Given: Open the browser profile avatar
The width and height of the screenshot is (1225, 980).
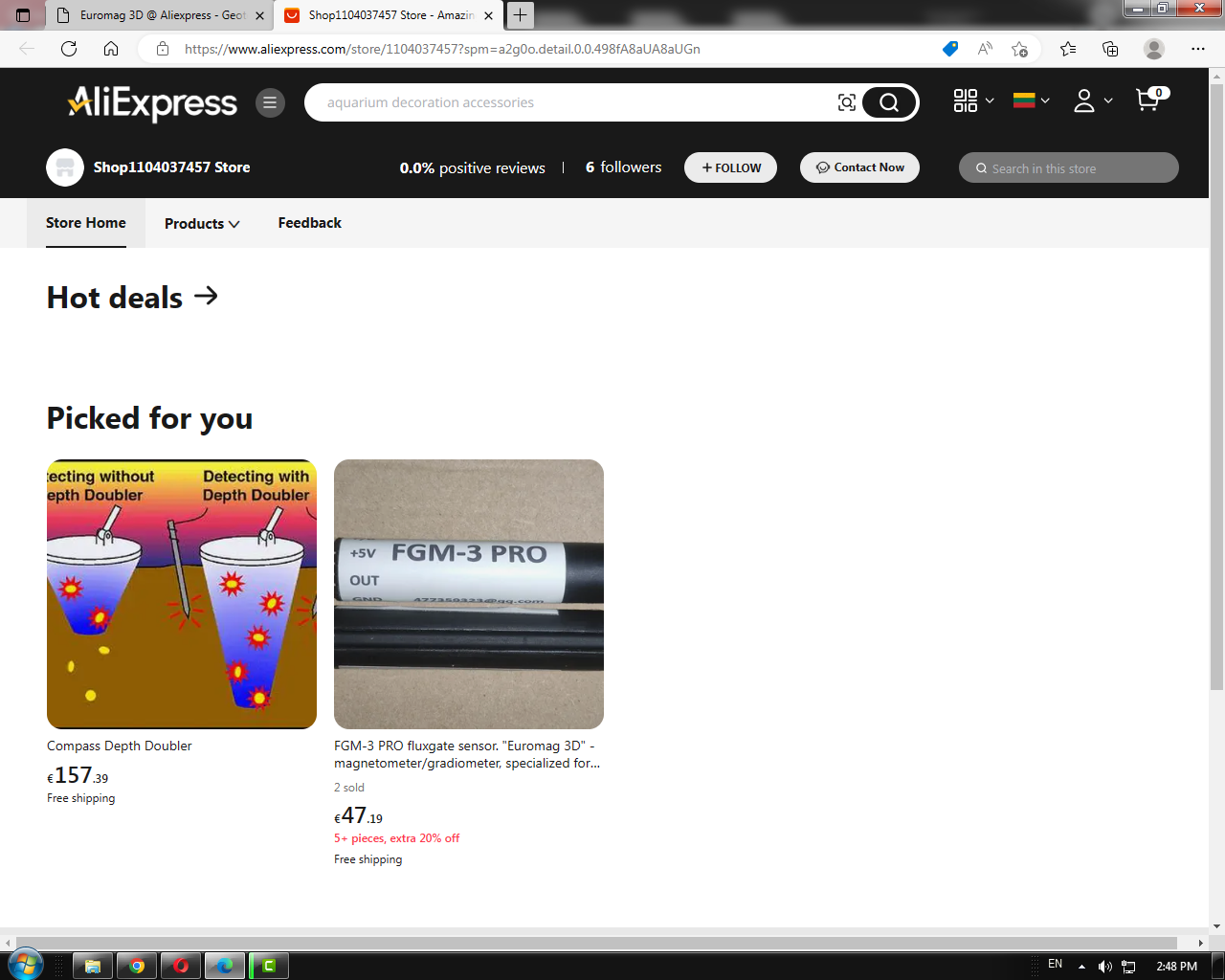Looking at the screenshot, I should pyautogui.click(x=1154, y=49).
